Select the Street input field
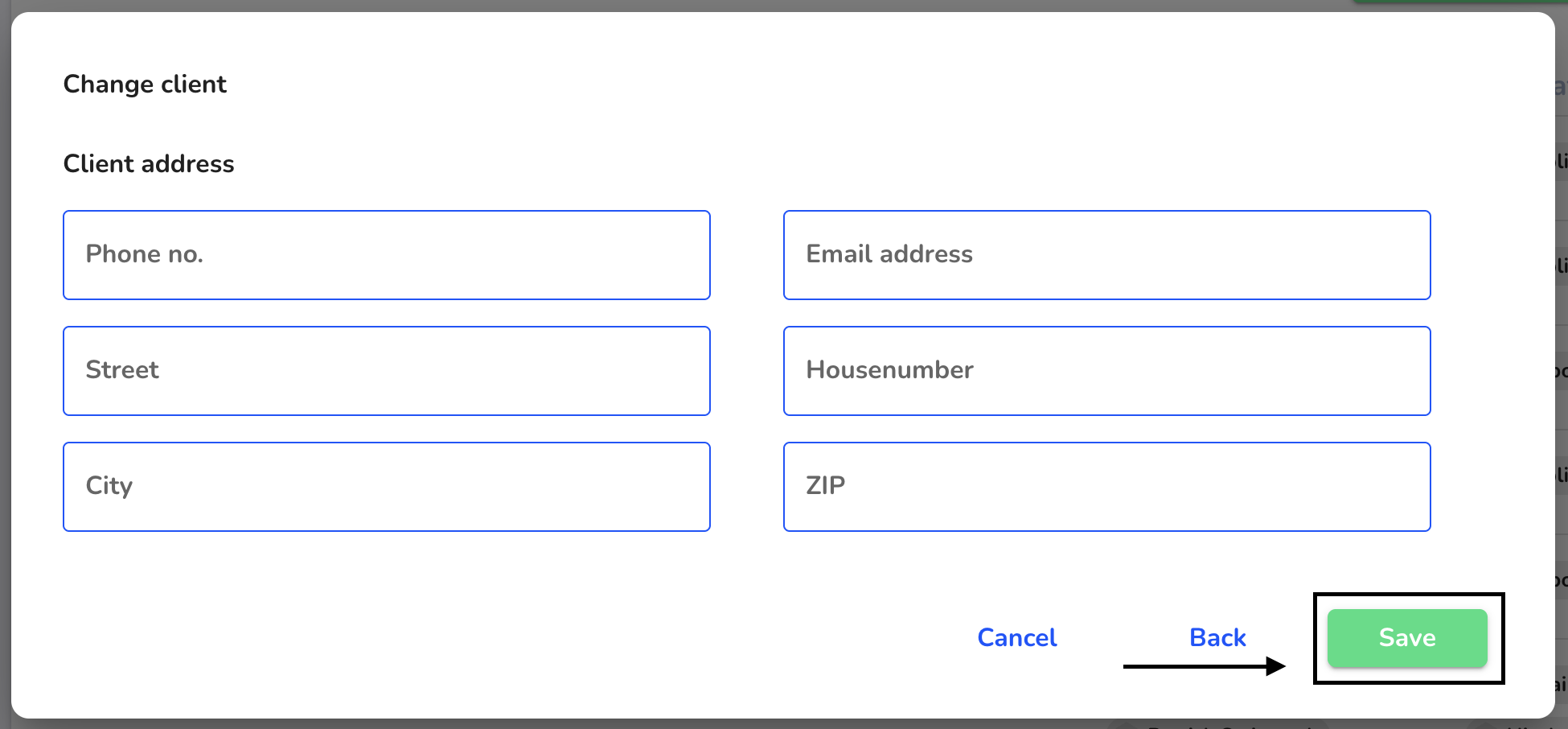This screenshot has height=729, width=1568. click(387, 371)
